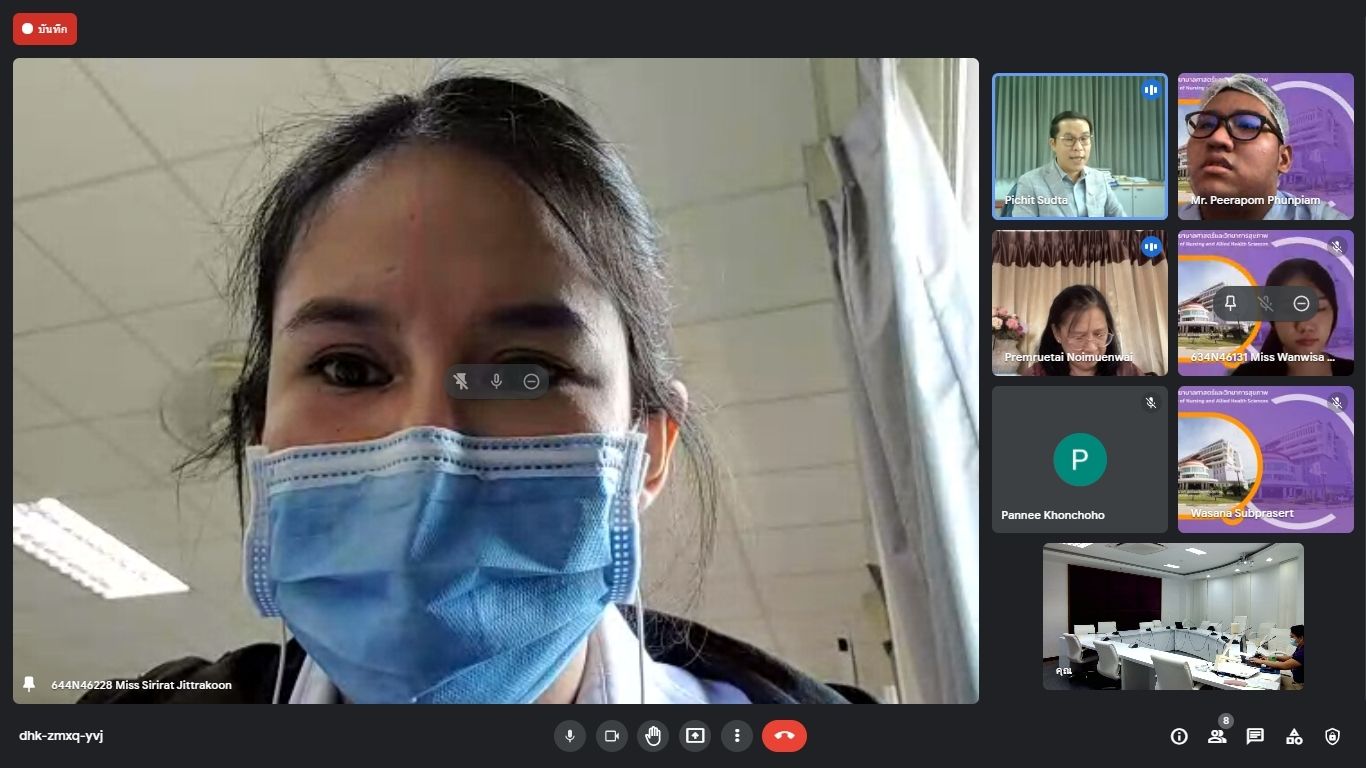
Task: Open the meeting details info icon
Action: click(1179, 736)
